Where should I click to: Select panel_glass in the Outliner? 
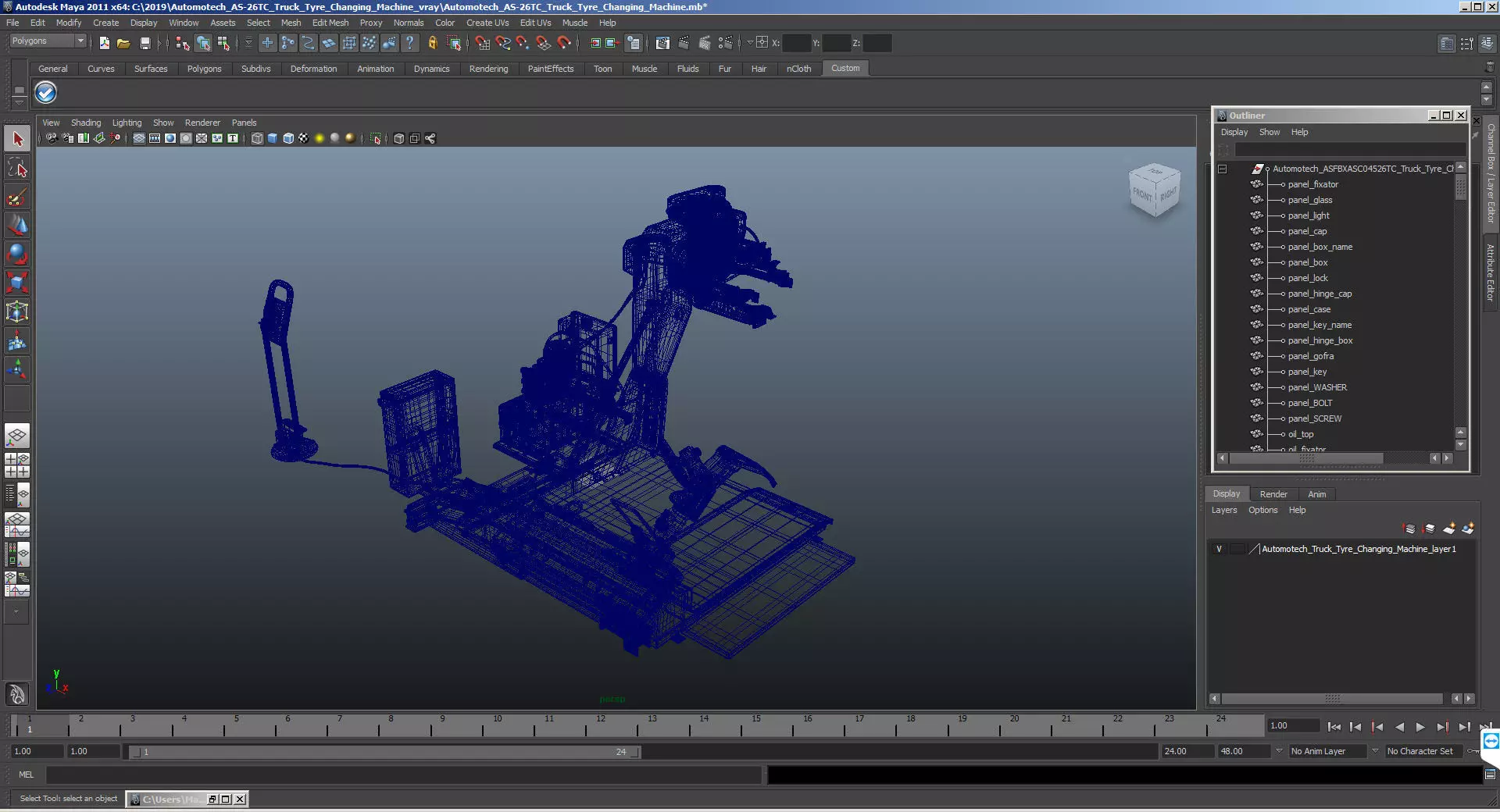pyautogui.click(x=1310, y=200)
